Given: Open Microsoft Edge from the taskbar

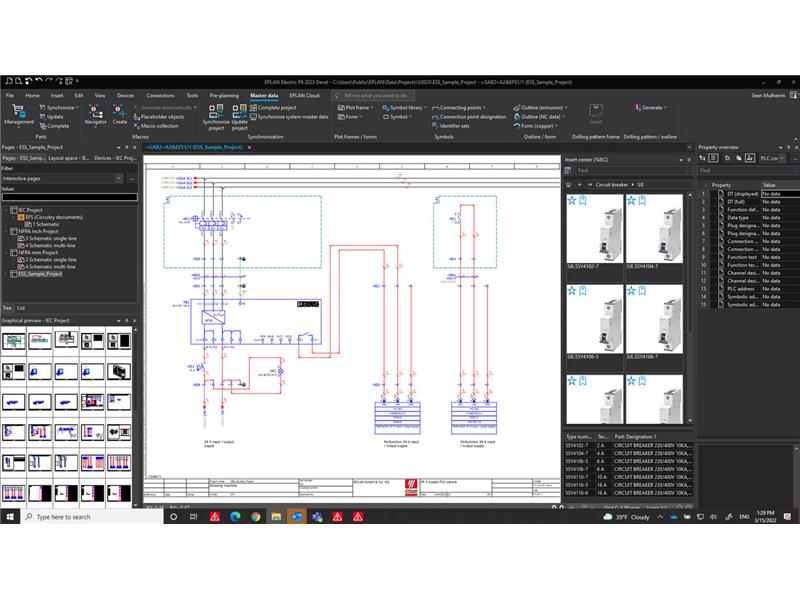Looking at the screenshot, I should click(235, 517).
